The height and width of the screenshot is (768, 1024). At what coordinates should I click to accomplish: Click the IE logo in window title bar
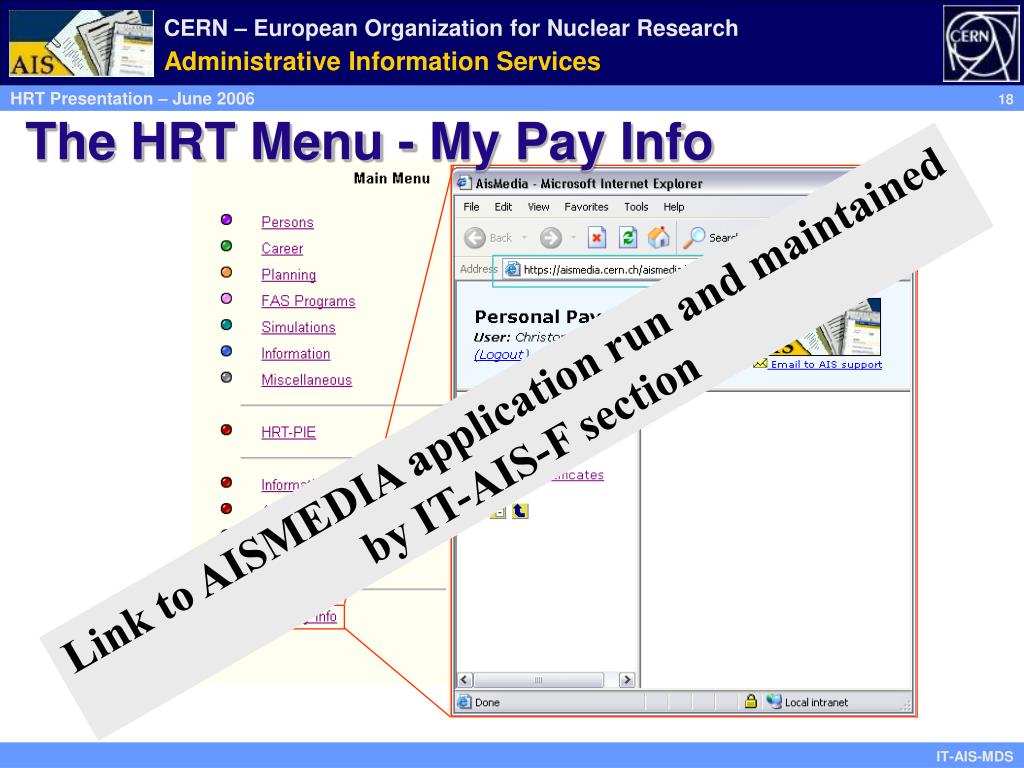coord(464,183)
